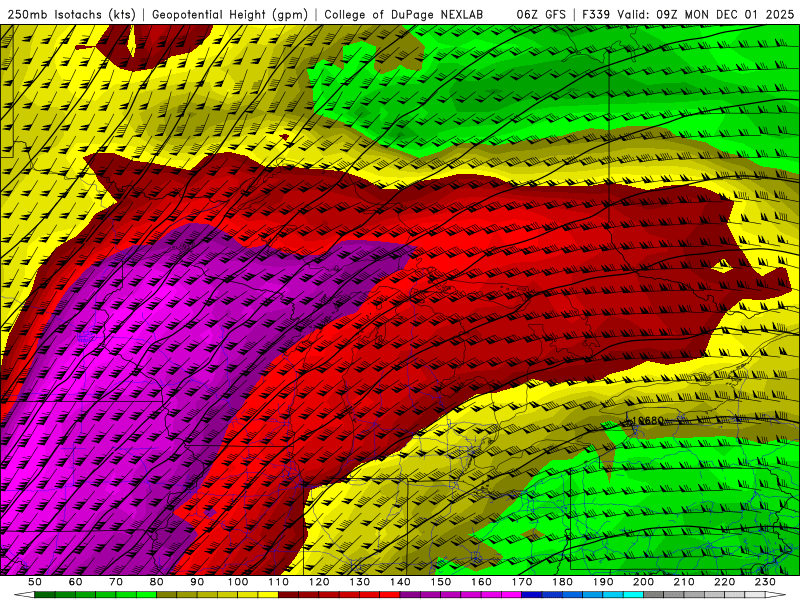Click the '60' value on the color scale
Image resolution: width=800 pixels, height=600 pixels.
click(x=76, y=582)
